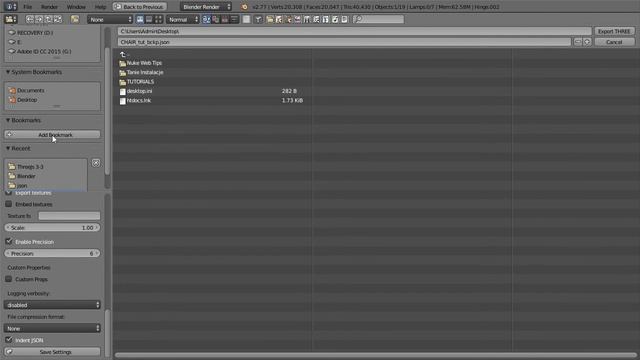Toggle text files filter
Viewport: 640px width, 360px height.
[x=344, y=19]
